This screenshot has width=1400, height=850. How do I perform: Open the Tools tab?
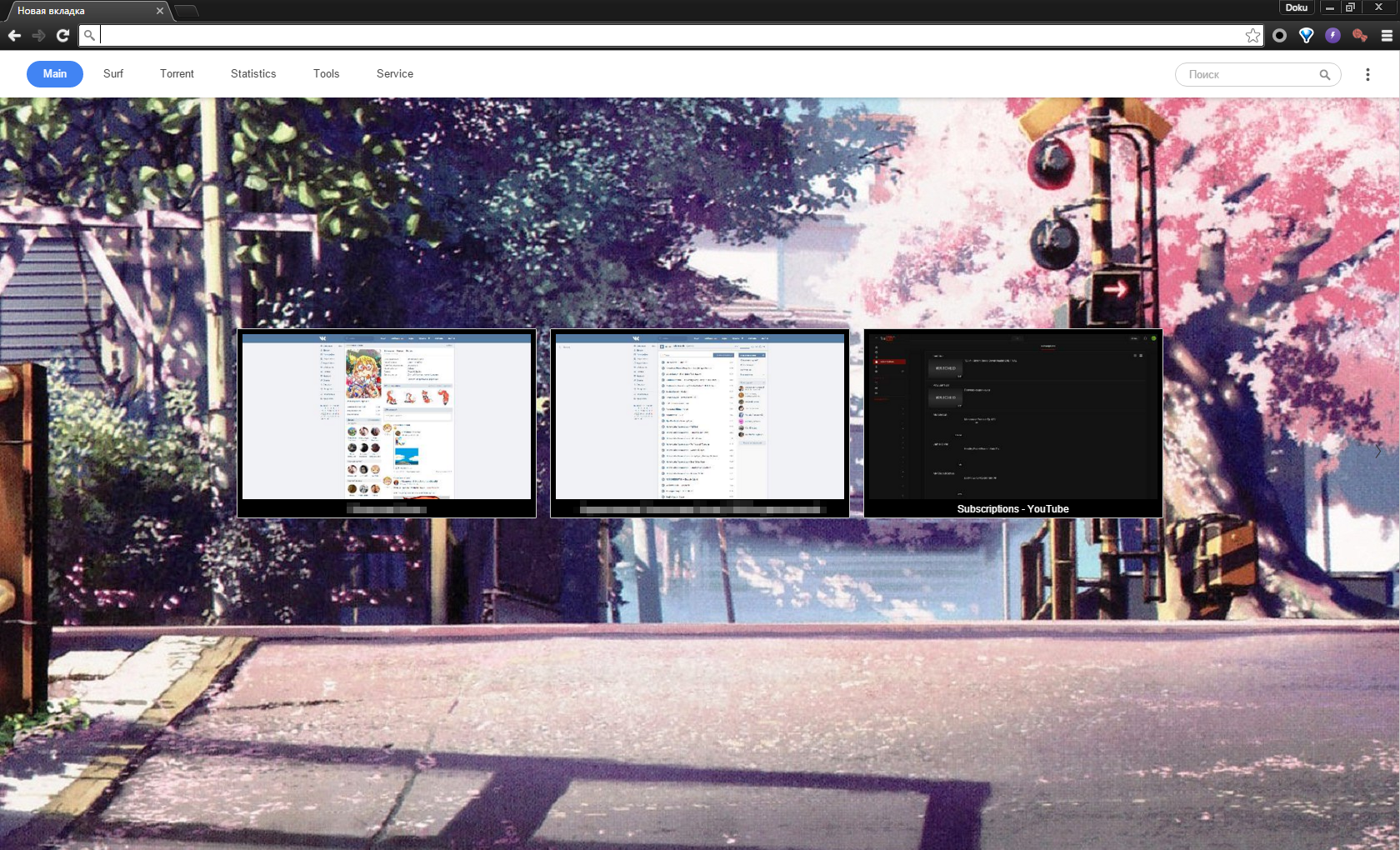(327, 74)
